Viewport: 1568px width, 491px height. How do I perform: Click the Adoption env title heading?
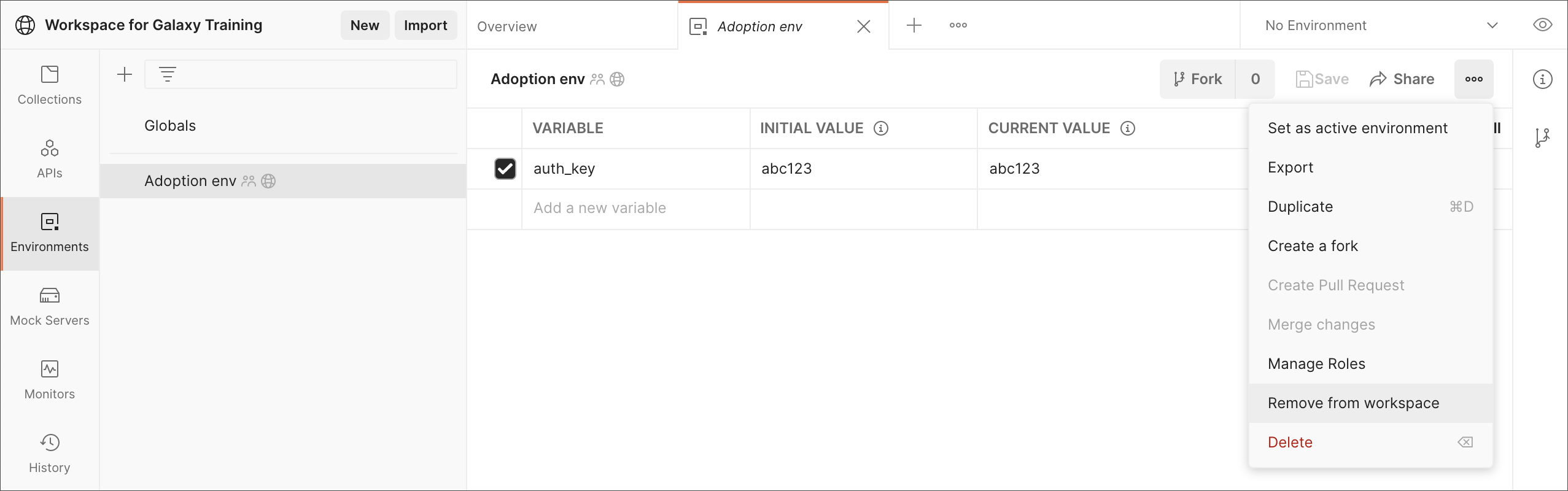(x=537, y=79)
